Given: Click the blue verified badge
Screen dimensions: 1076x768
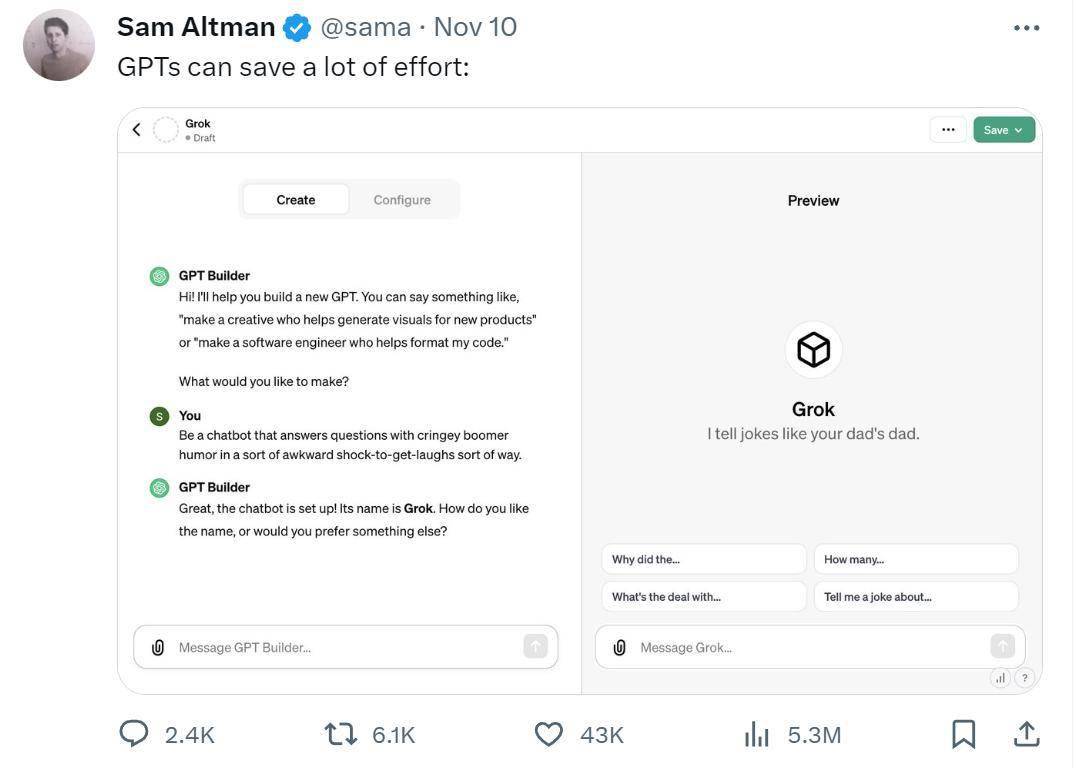Looking at the screenshot, I should [297, 28].
